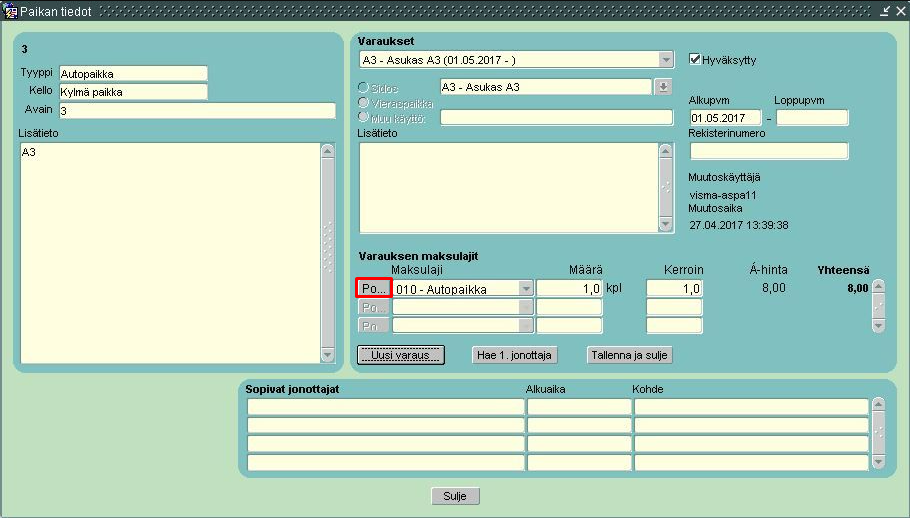Click the Rekisterinumero input field
Viewport: 910px width, 518px height.
tap(768, 151)
